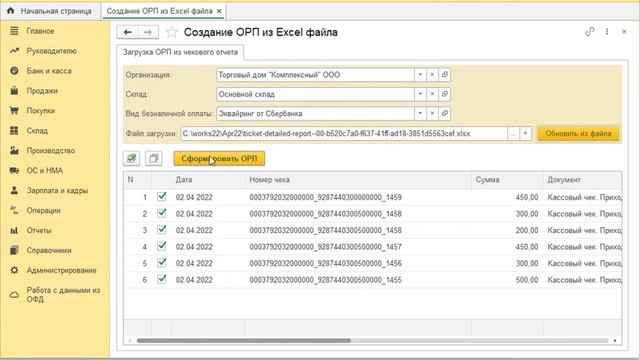Expand the Организация dropdown list
The height and width of the screenshot is (360, 640).
(420, 75)
